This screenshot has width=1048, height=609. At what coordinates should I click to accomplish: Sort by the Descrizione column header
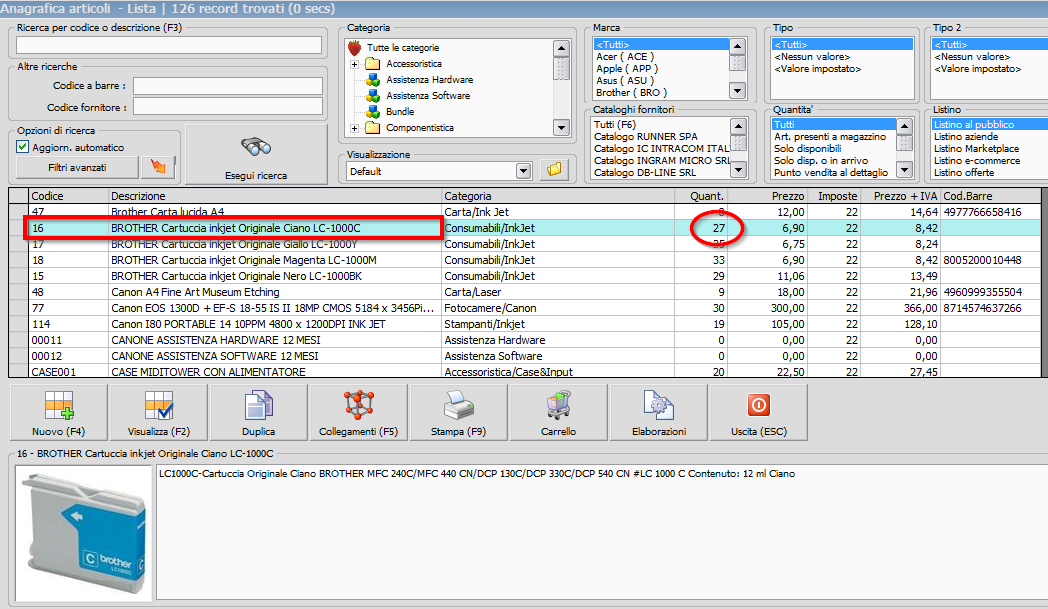pyautogui.click(x=275, y=196)
